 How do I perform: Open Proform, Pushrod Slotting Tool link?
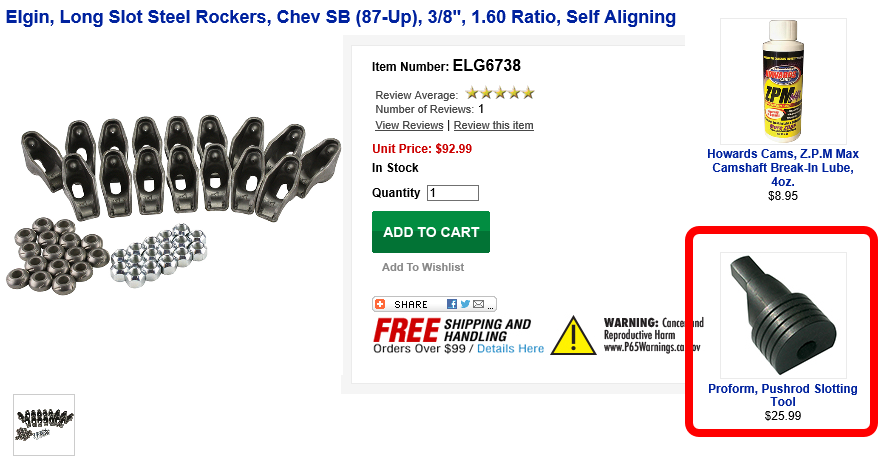[x=783, y=395]
